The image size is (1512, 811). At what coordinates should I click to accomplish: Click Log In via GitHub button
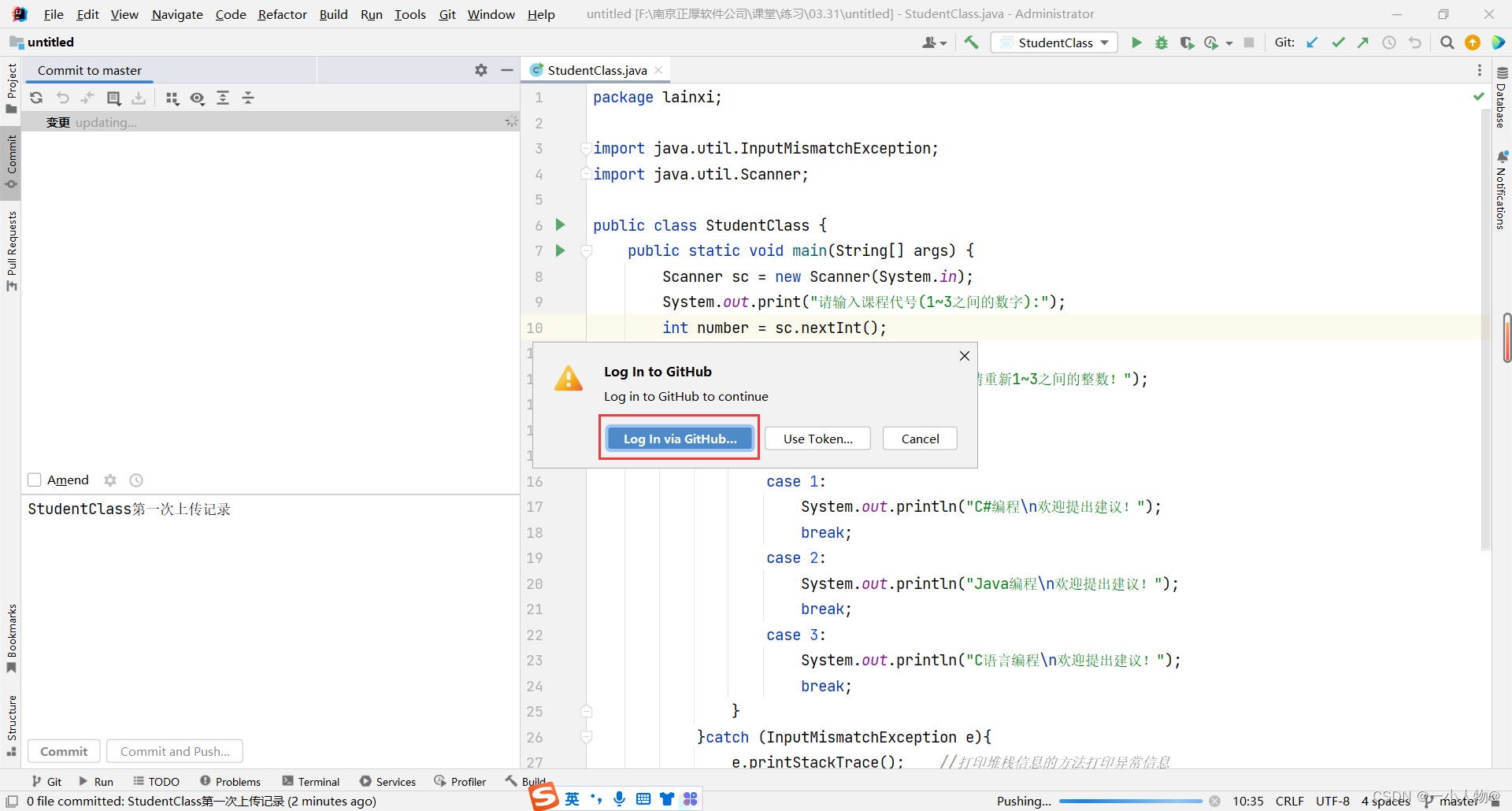click(680, 439)
